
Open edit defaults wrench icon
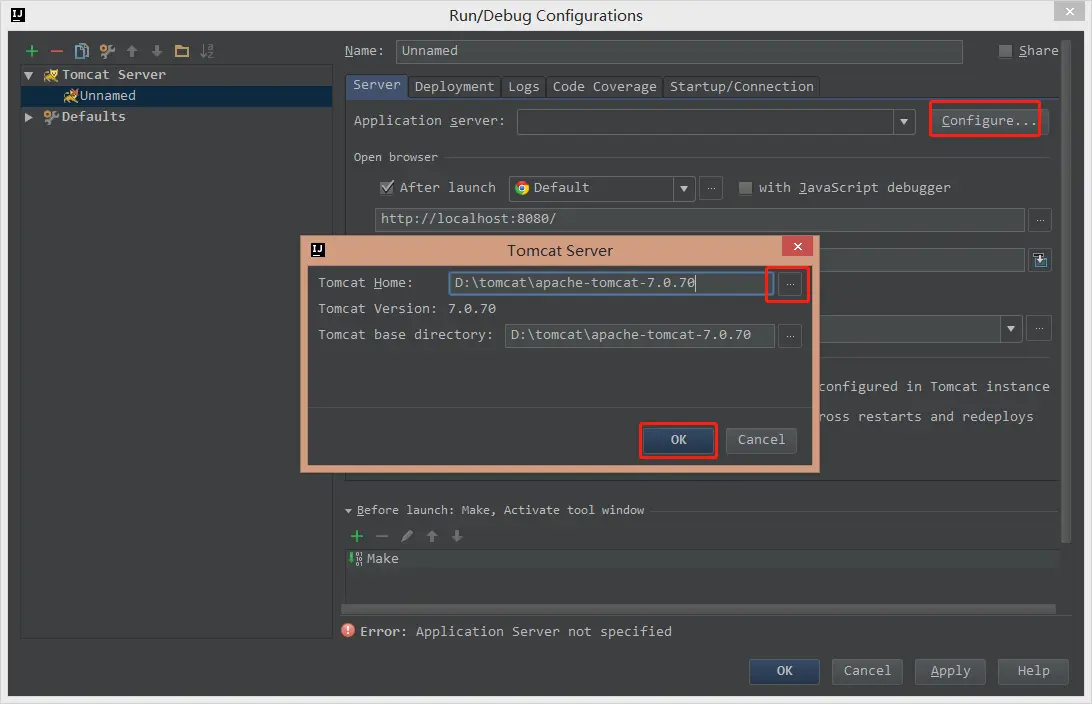point(107,51)
